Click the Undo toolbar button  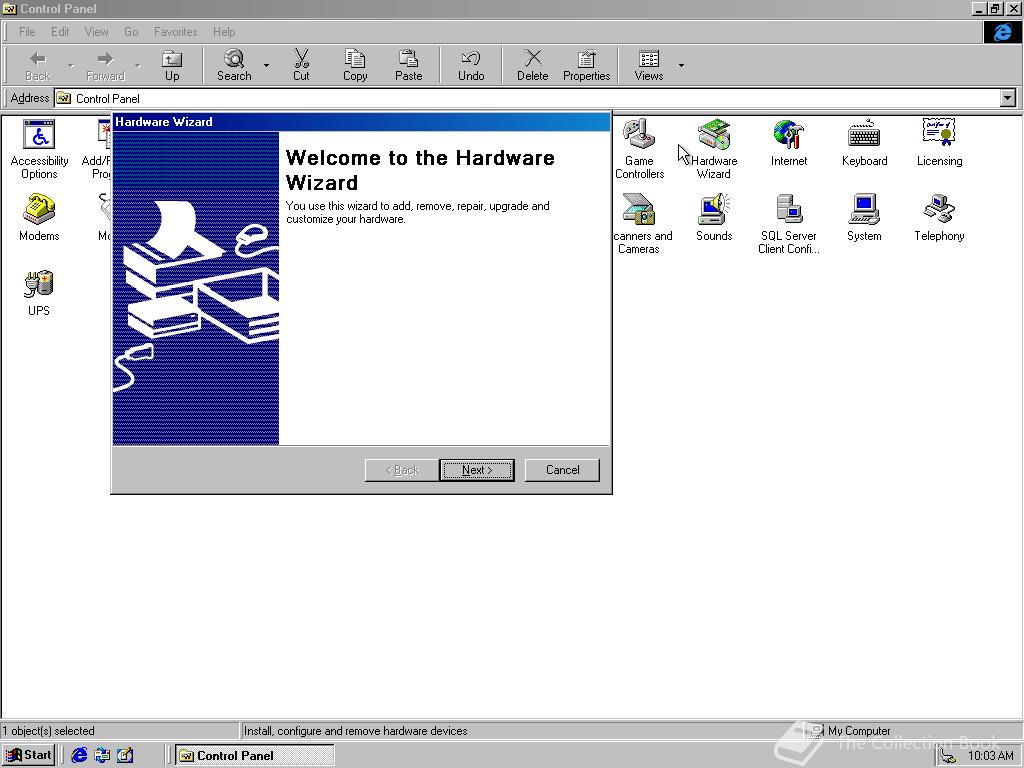point(471,65)
